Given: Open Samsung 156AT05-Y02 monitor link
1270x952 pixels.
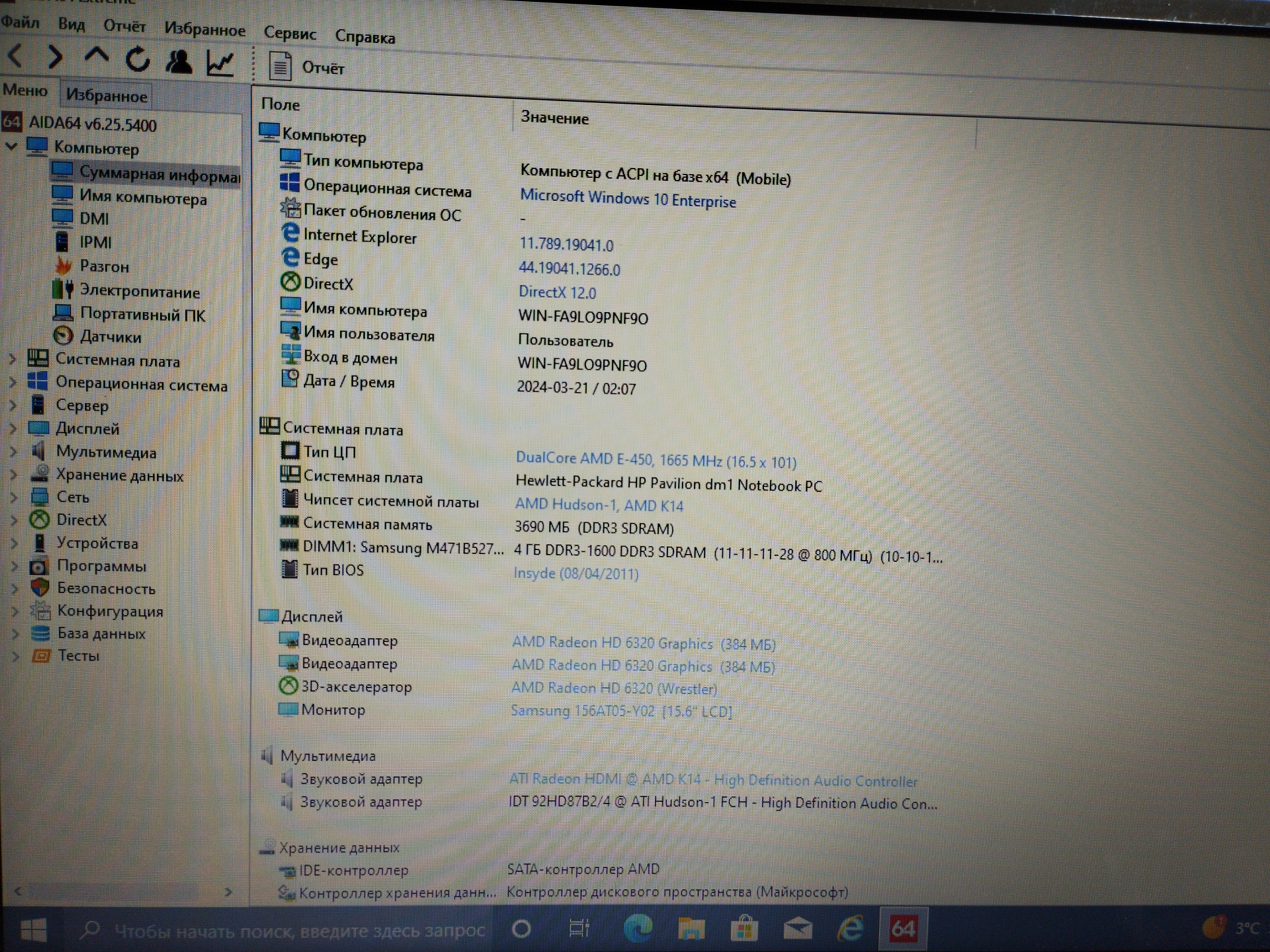Looking at the screenshot, I should pos(621,711).
